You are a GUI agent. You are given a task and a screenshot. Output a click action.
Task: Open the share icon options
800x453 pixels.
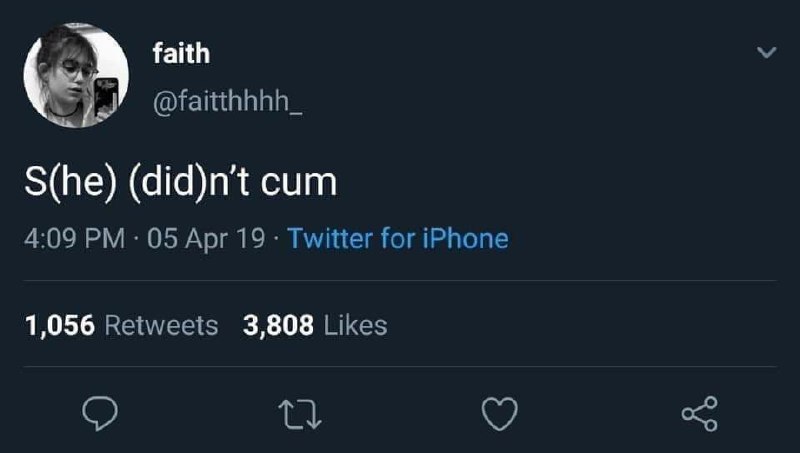tap(699, 414)
